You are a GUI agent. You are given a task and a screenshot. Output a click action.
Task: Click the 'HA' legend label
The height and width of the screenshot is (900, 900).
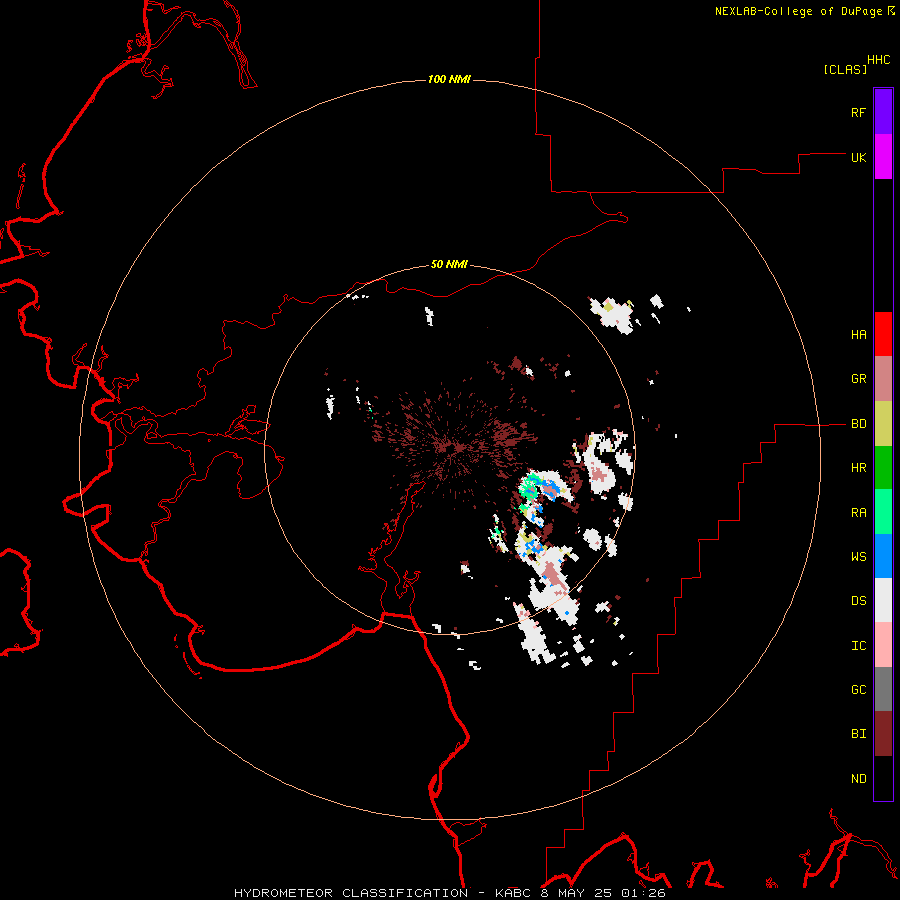(x=858, y=335)
